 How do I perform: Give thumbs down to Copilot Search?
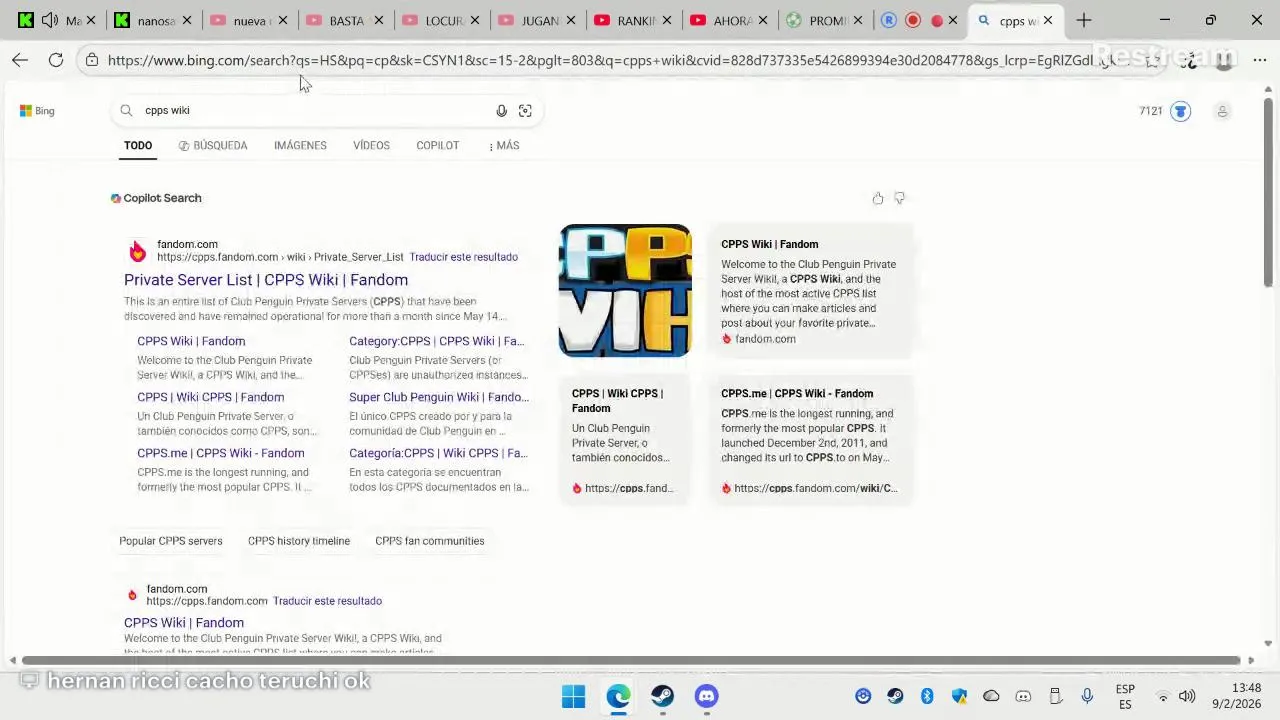click(899, 198)
